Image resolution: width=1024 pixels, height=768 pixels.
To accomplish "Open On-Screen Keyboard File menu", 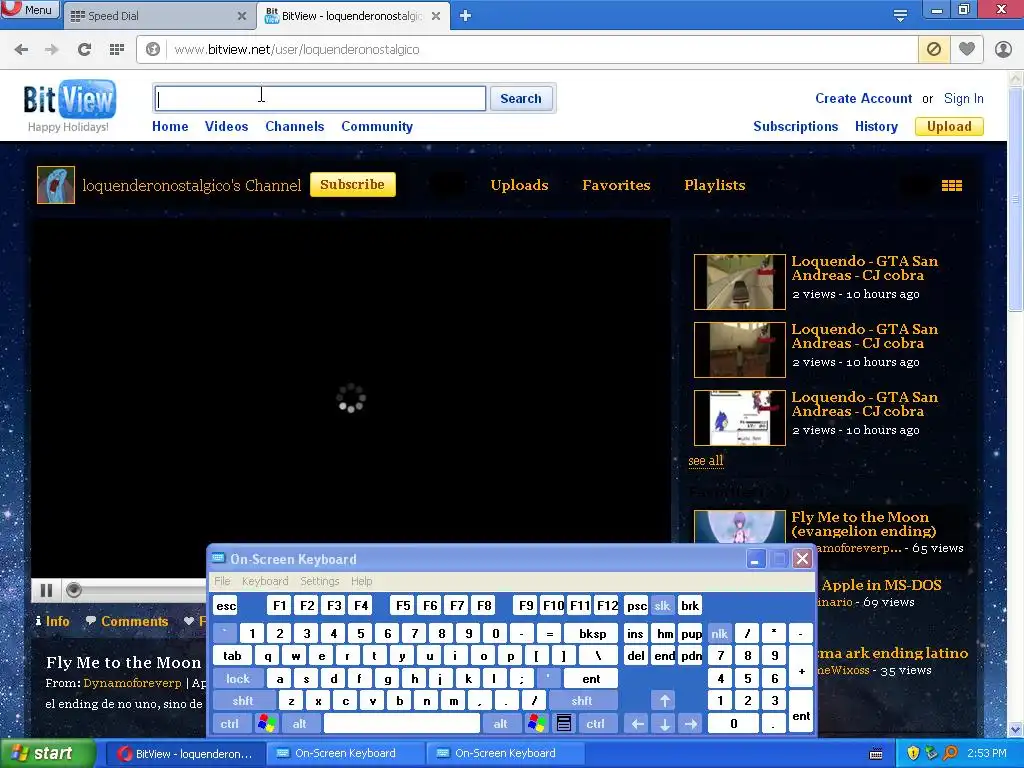I will point(223,581).
